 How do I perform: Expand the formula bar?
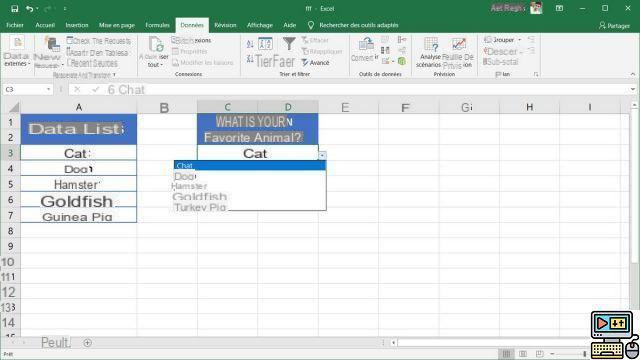point(633,89)
